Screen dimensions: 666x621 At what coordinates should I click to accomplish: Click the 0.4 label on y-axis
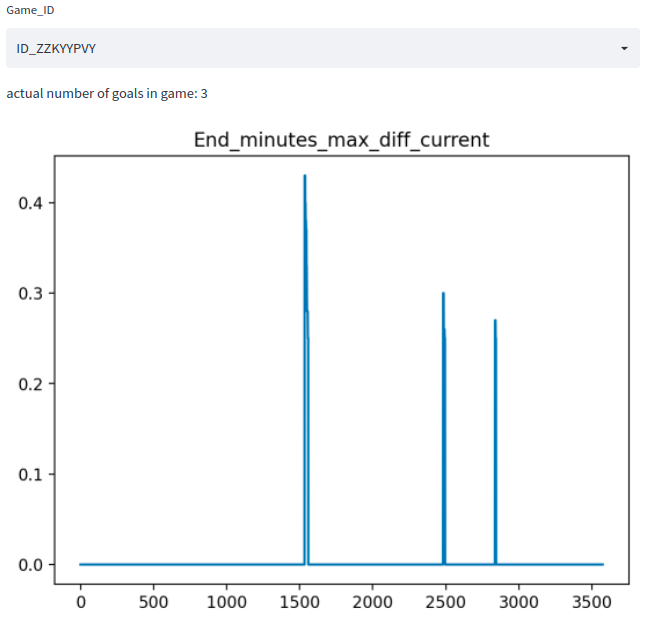tap(32, 203)
